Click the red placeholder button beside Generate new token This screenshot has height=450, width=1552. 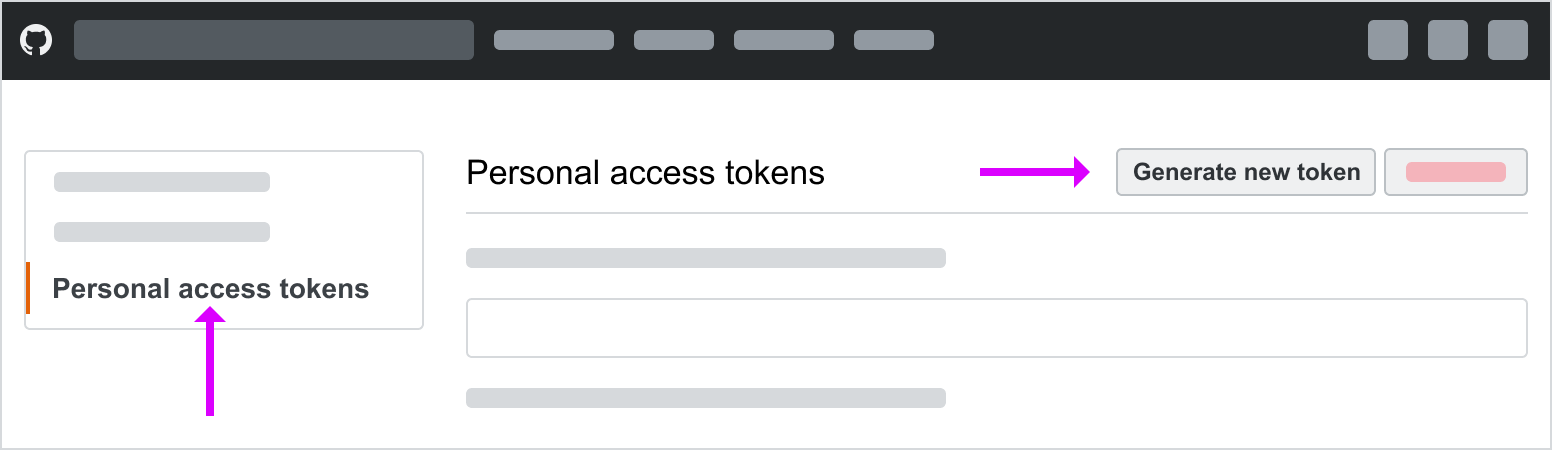point(1455,172)
